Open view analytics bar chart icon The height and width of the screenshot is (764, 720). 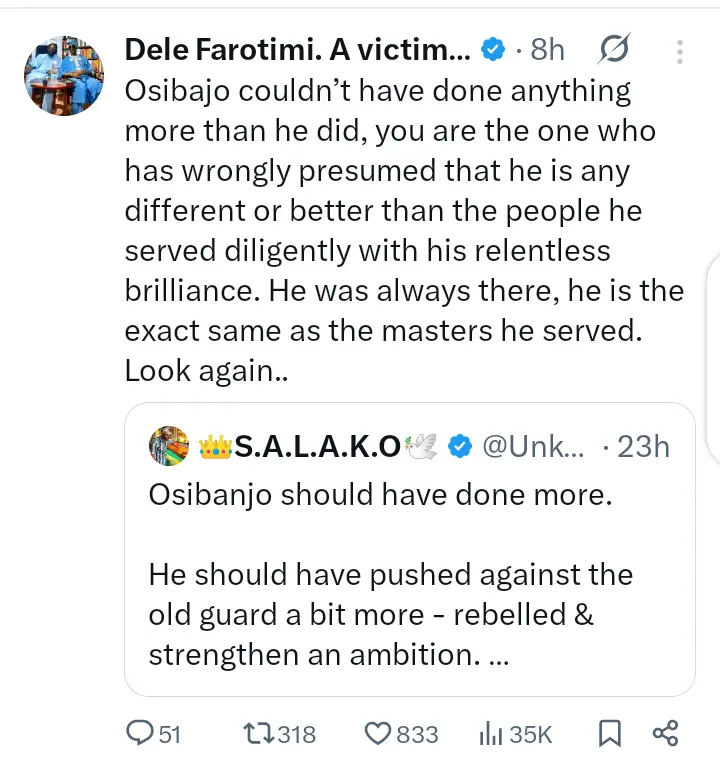pos(490,734)
